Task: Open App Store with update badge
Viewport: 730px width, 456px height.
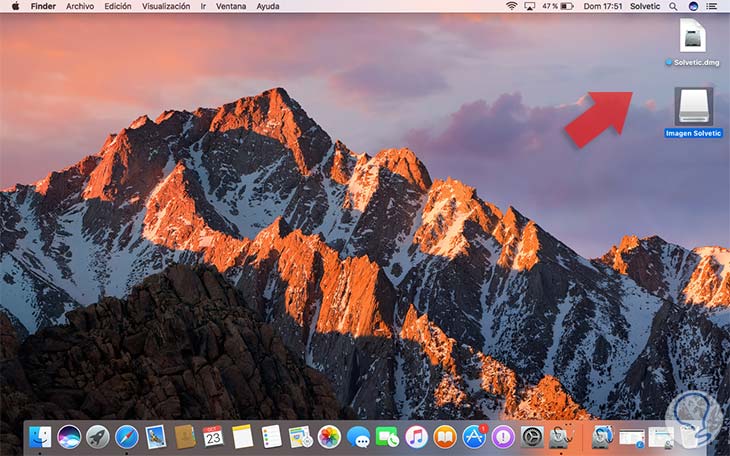Action: click(474, 437)
